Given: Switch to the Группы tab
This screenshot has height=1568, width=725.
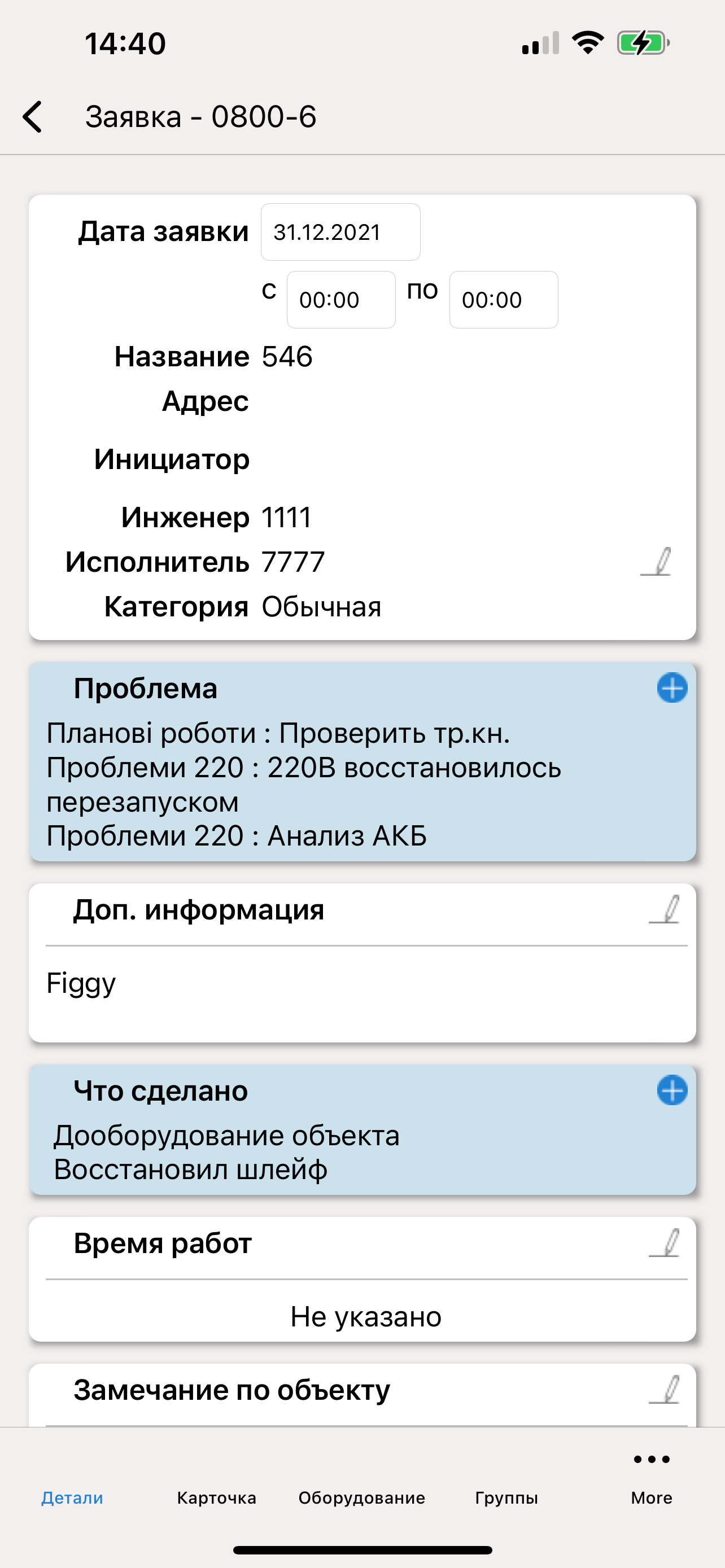Looking at the screenshot, I should coord(506,1497).
